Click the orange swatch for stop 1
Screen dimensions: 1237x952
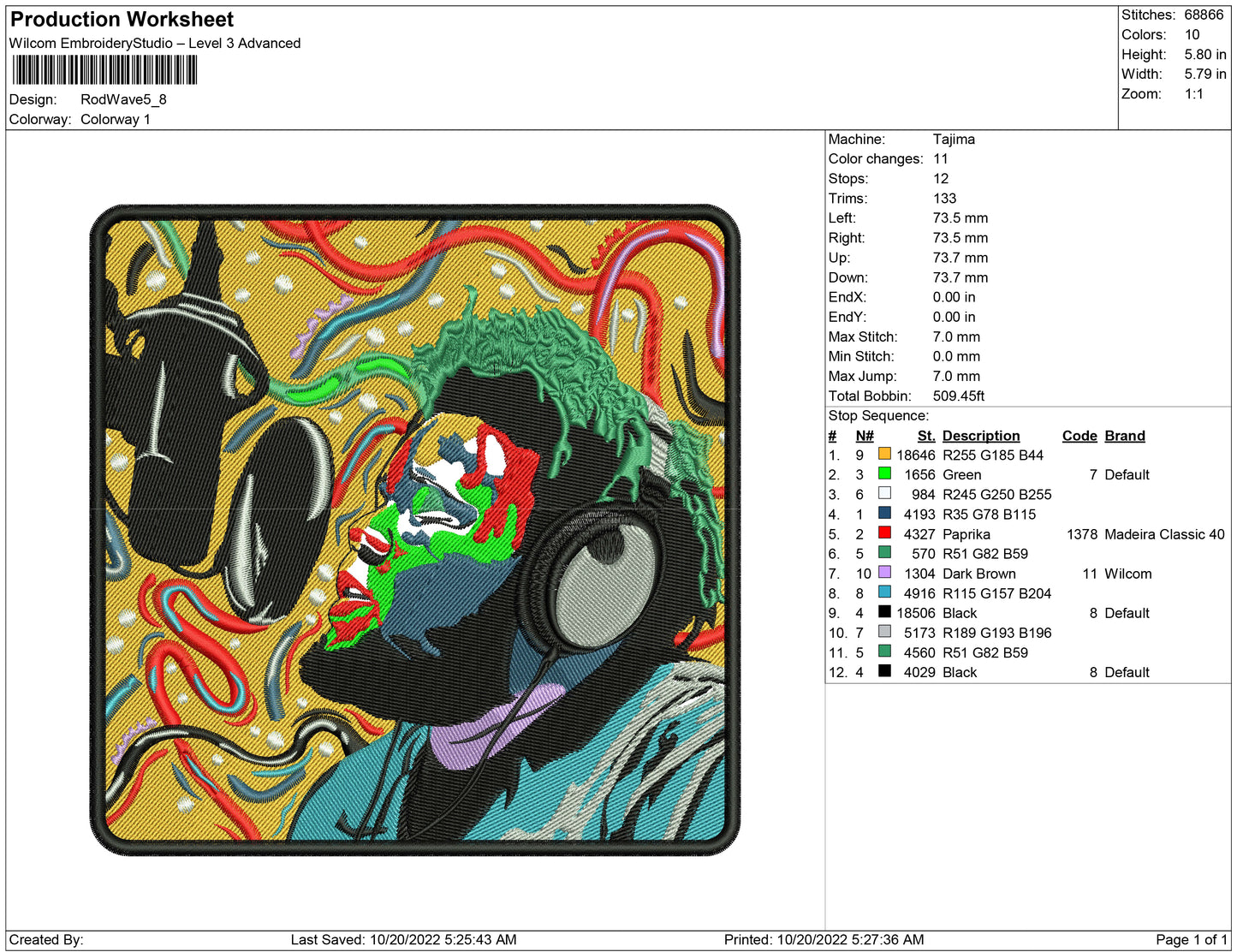coord(884,454)
